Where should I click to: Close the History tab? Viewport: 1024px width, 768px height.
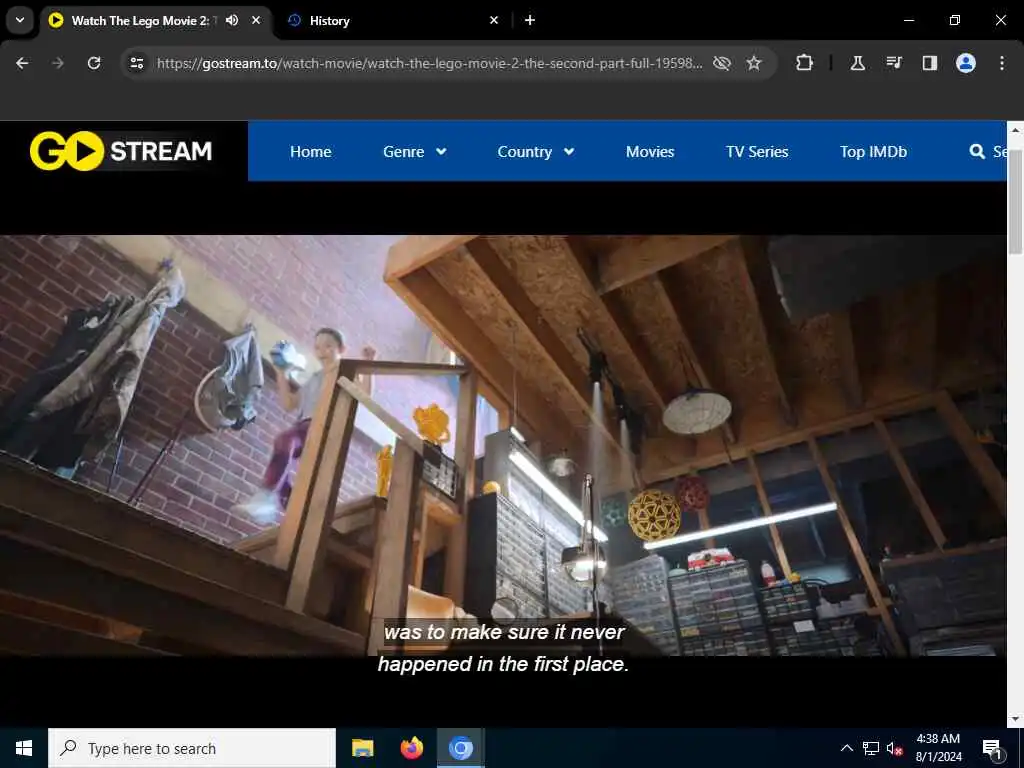tap(494, 20)
